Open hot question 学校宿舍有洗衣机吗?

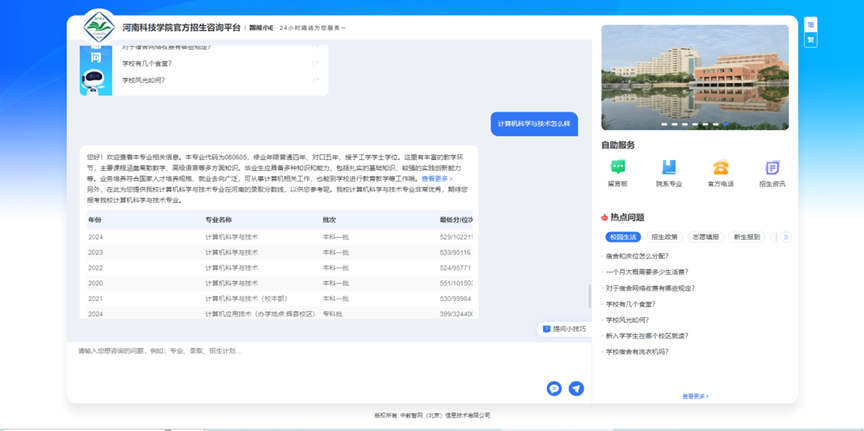pos(637,352)
